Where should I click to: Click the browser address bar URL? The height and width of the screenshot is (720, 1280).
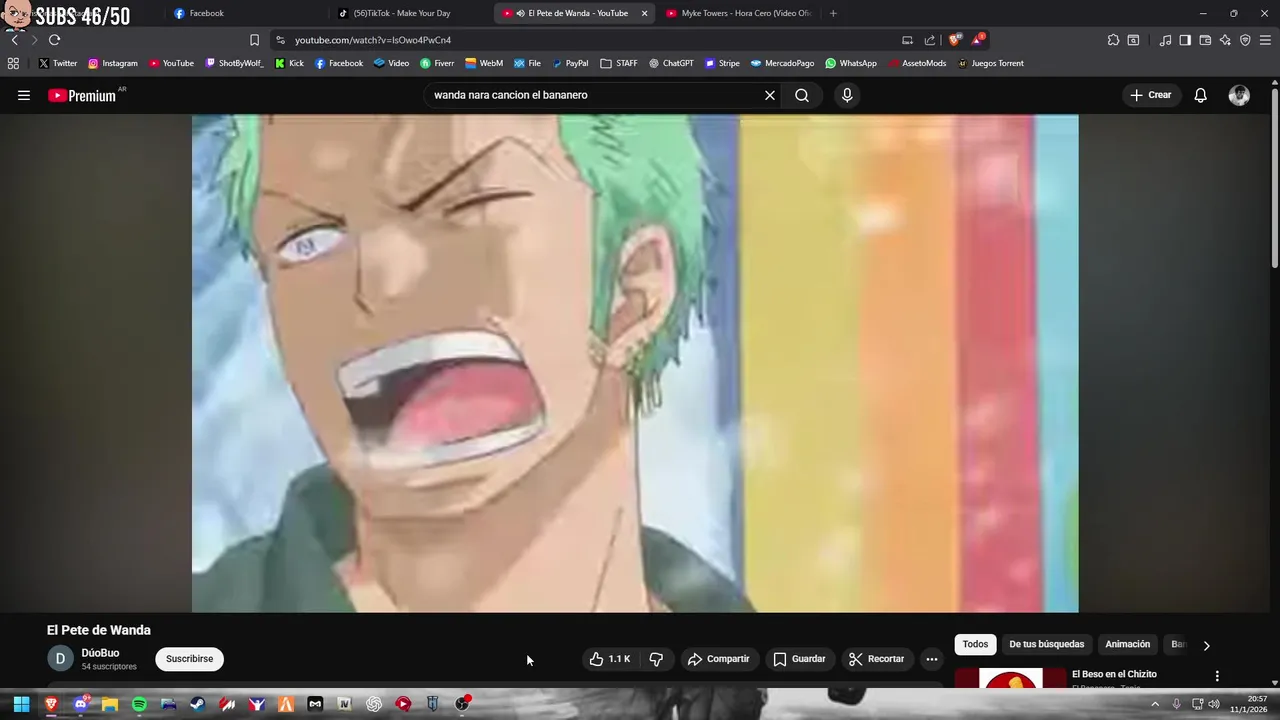coord(373,40)
